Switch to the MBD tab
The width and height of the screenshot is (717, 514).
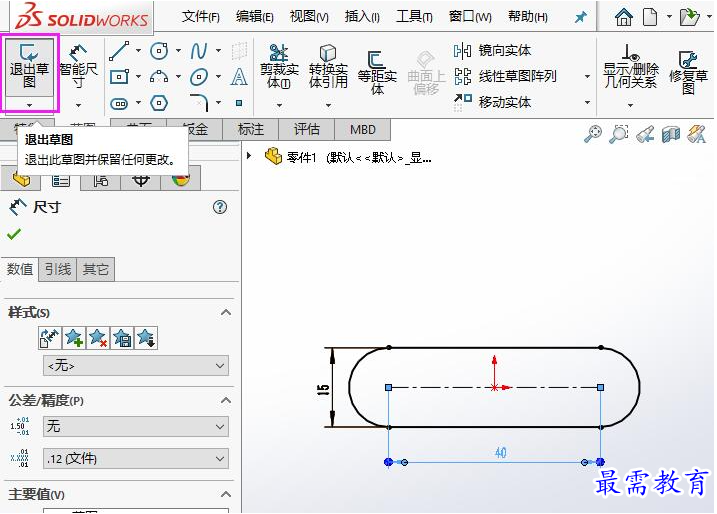363,129
